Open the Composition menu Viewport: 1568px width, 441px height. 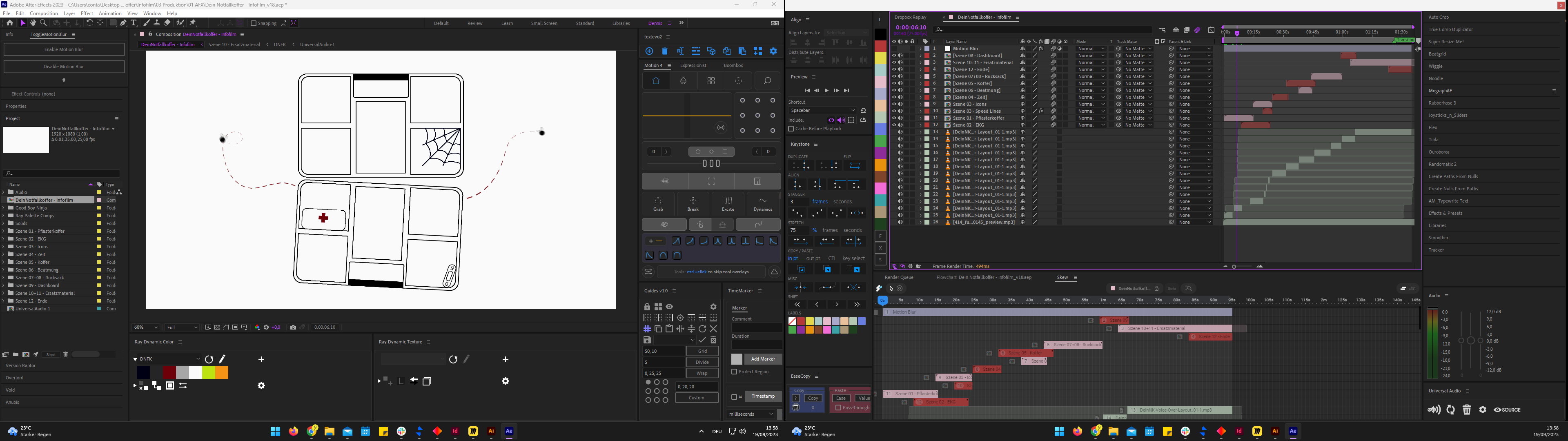click(44, 13)
